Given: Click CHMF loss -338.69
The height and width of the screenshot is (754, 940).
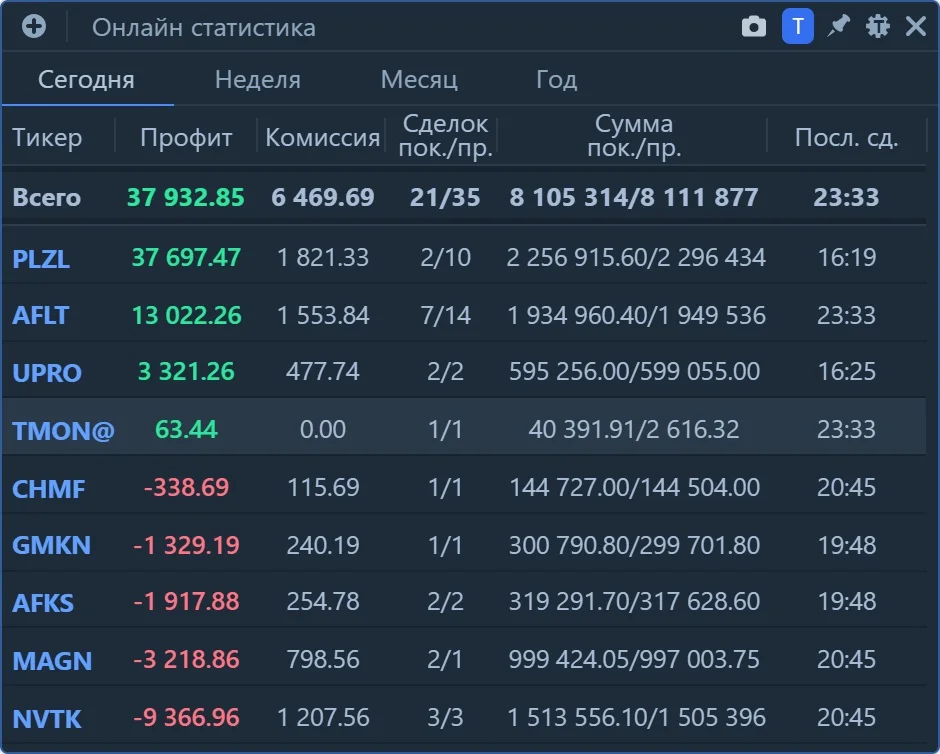Looking at the screenshot, I should coord(186,487).
